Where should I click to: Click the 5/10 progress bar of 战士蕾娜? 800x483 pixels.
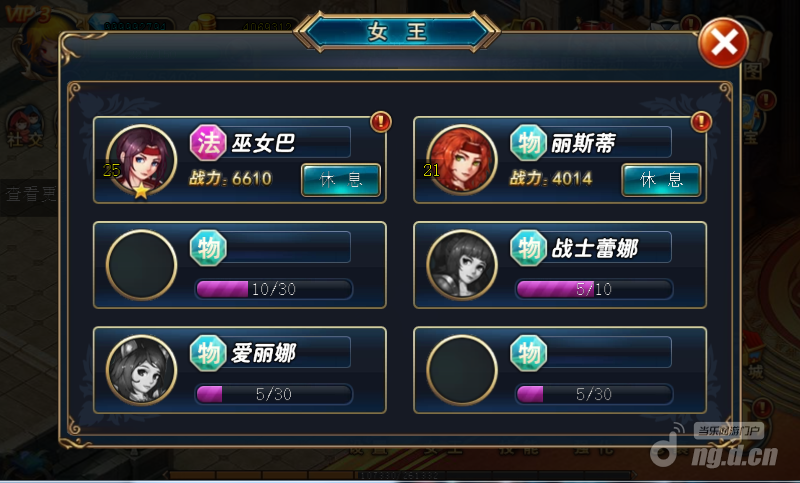pos(594,289)
